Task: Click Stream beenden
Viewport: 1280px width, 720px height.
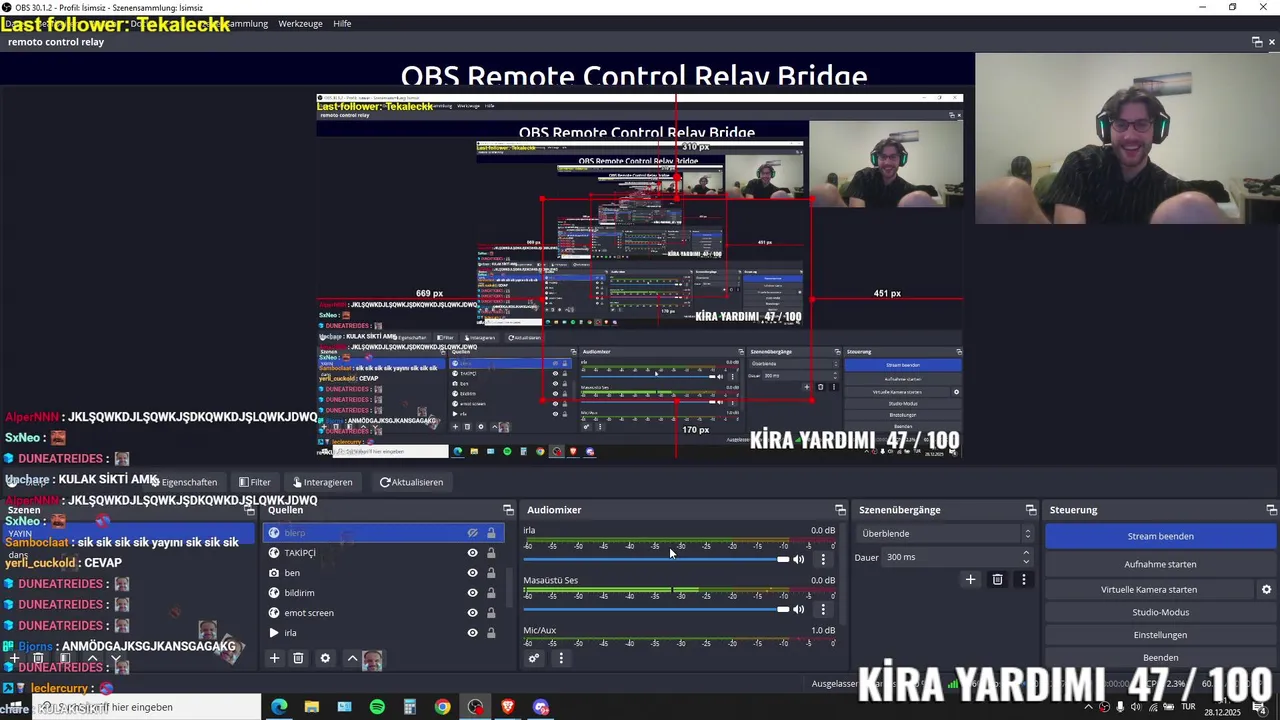Action: [x=1160, y=536]
